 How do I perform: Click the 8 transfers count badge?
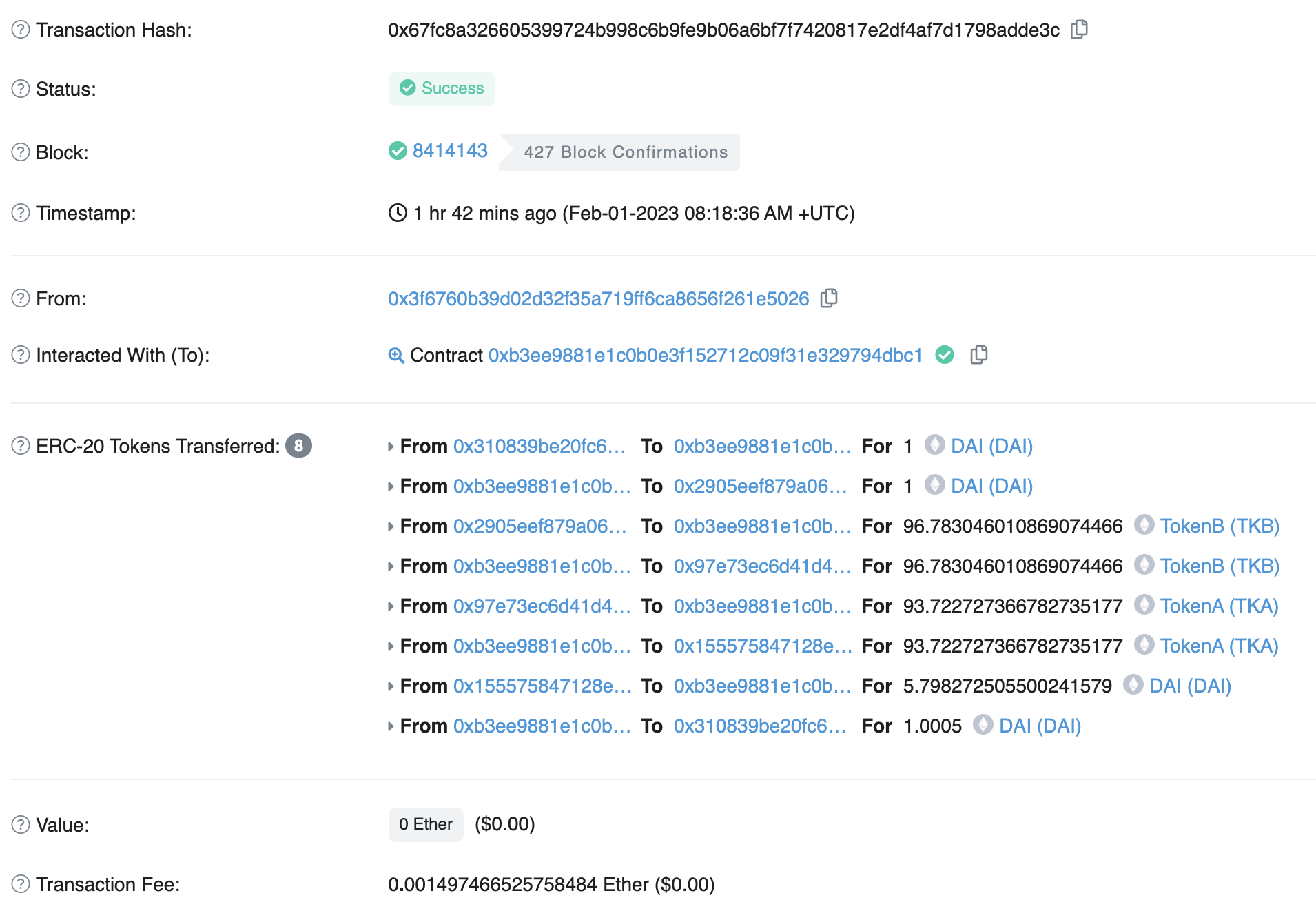coord(299,445)
